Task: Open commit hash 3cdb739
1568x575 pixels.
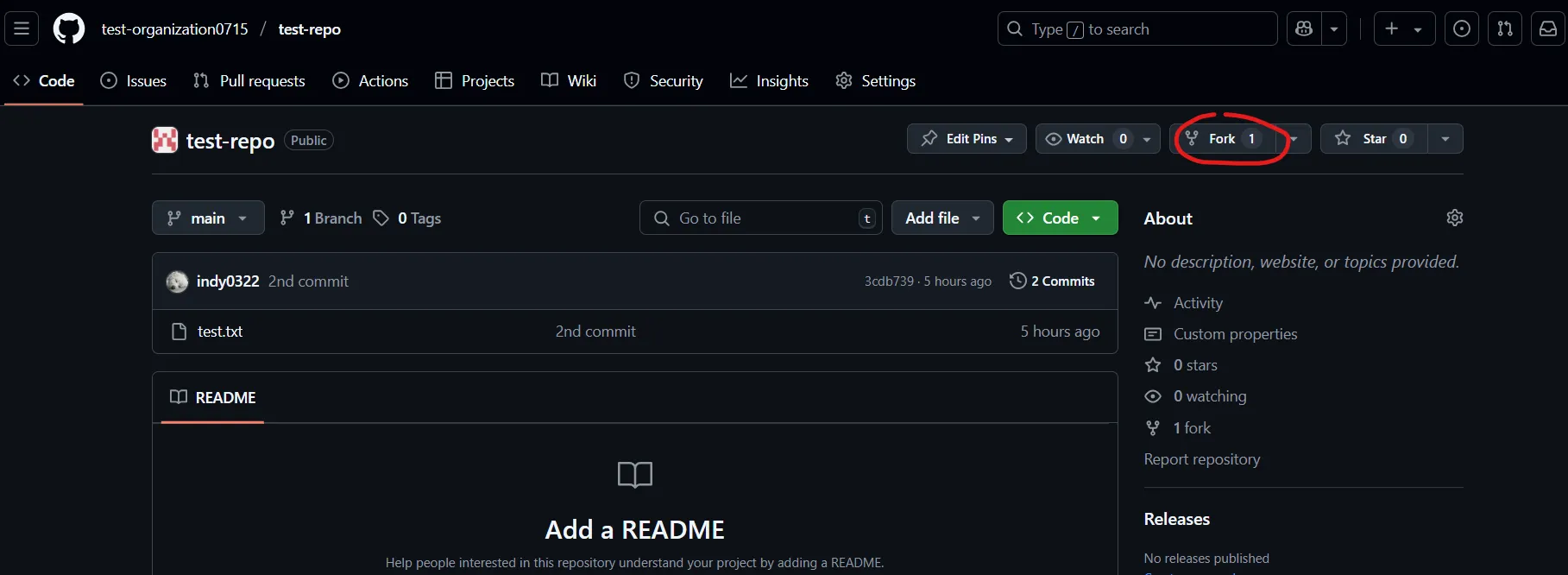Action: pyautogui.click(x=889, y=281)
